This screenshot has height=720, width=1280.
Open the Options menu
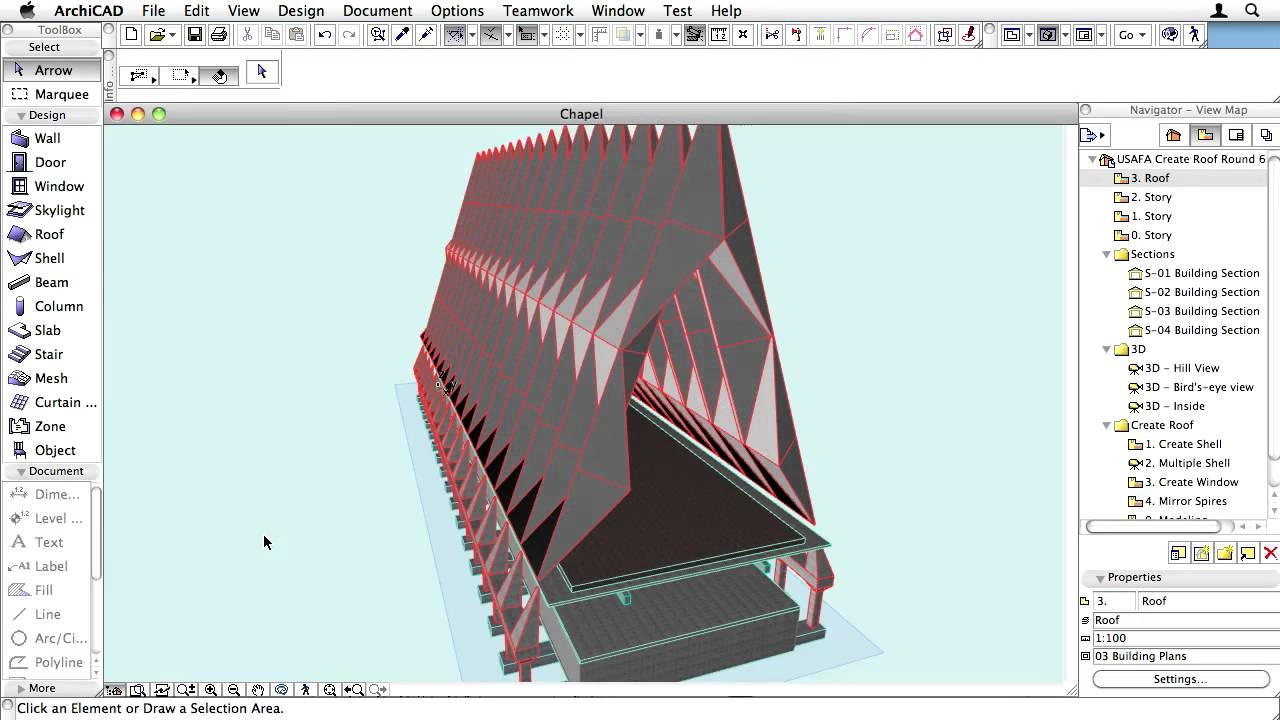(x=457, y=11)
